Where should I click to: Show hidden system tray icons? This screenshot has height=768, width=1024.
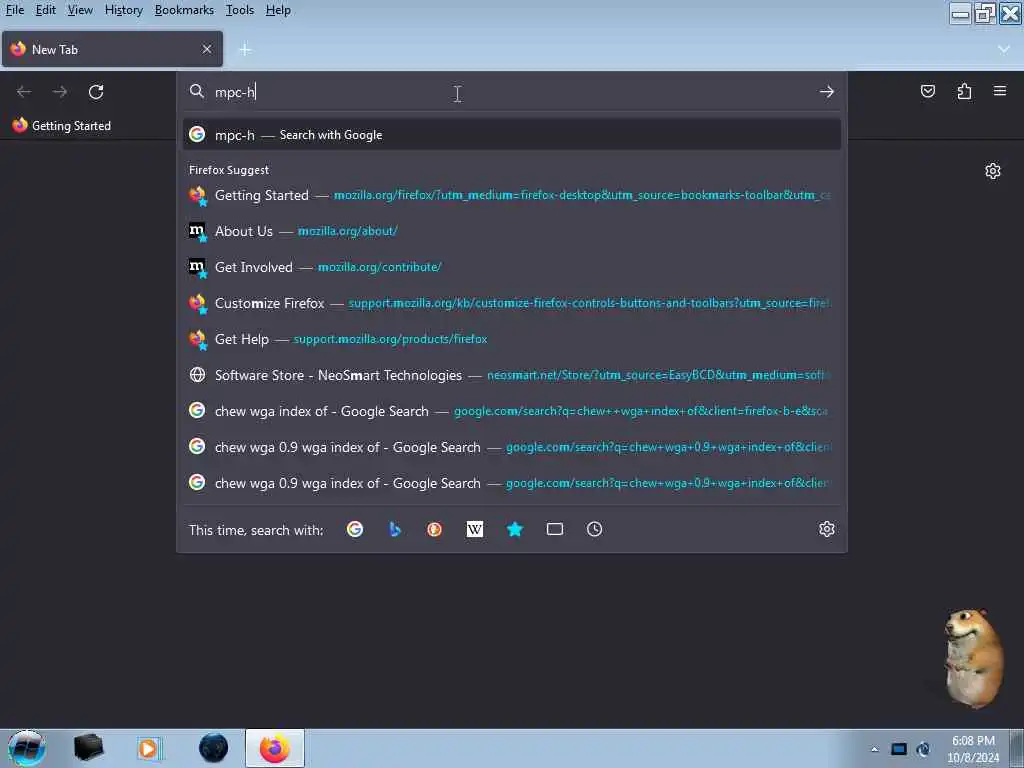[x=874, y=749]
